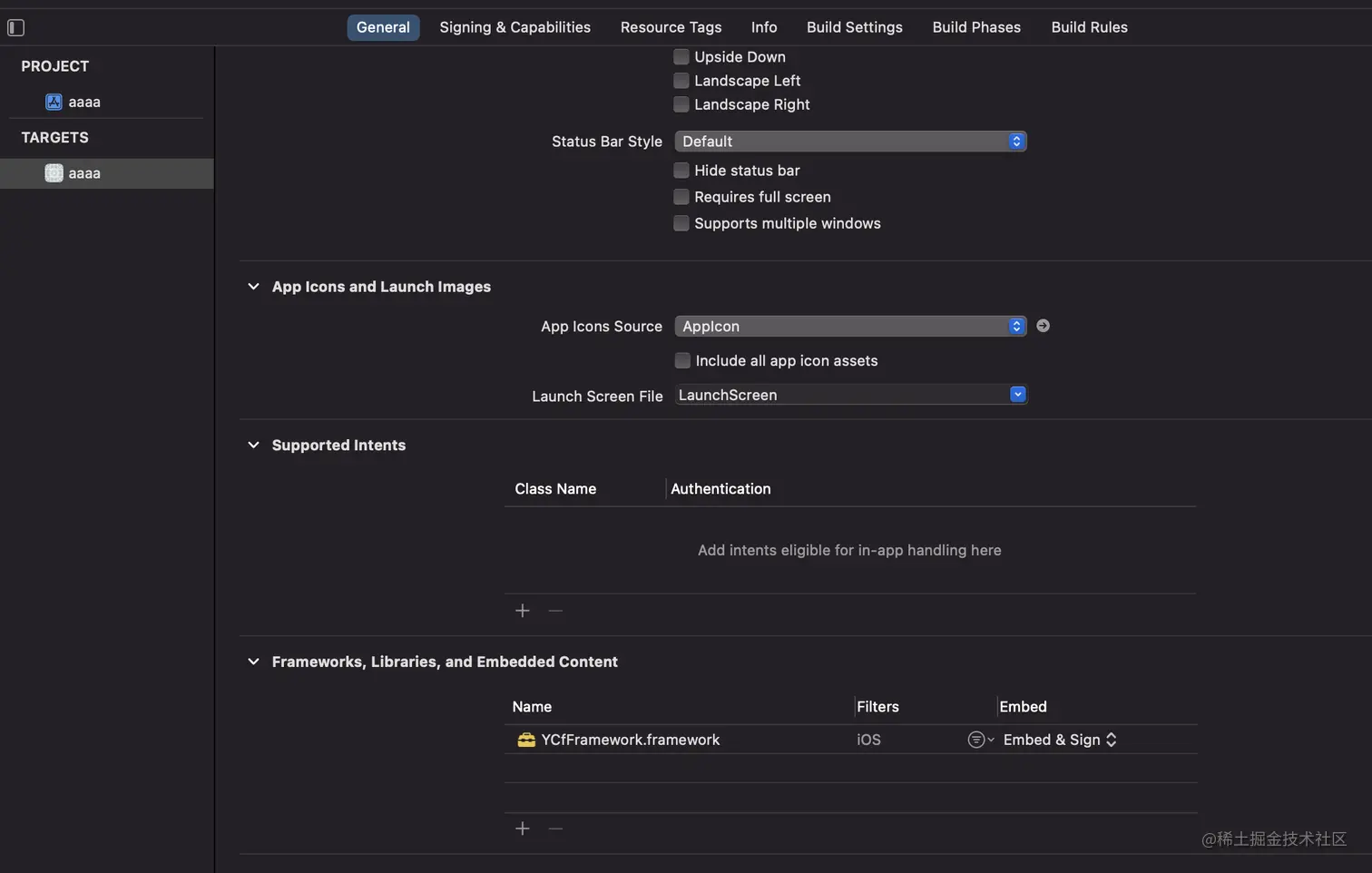Click Filters column header
This screenshot has height=873, width=1372.
coord(877,706)
